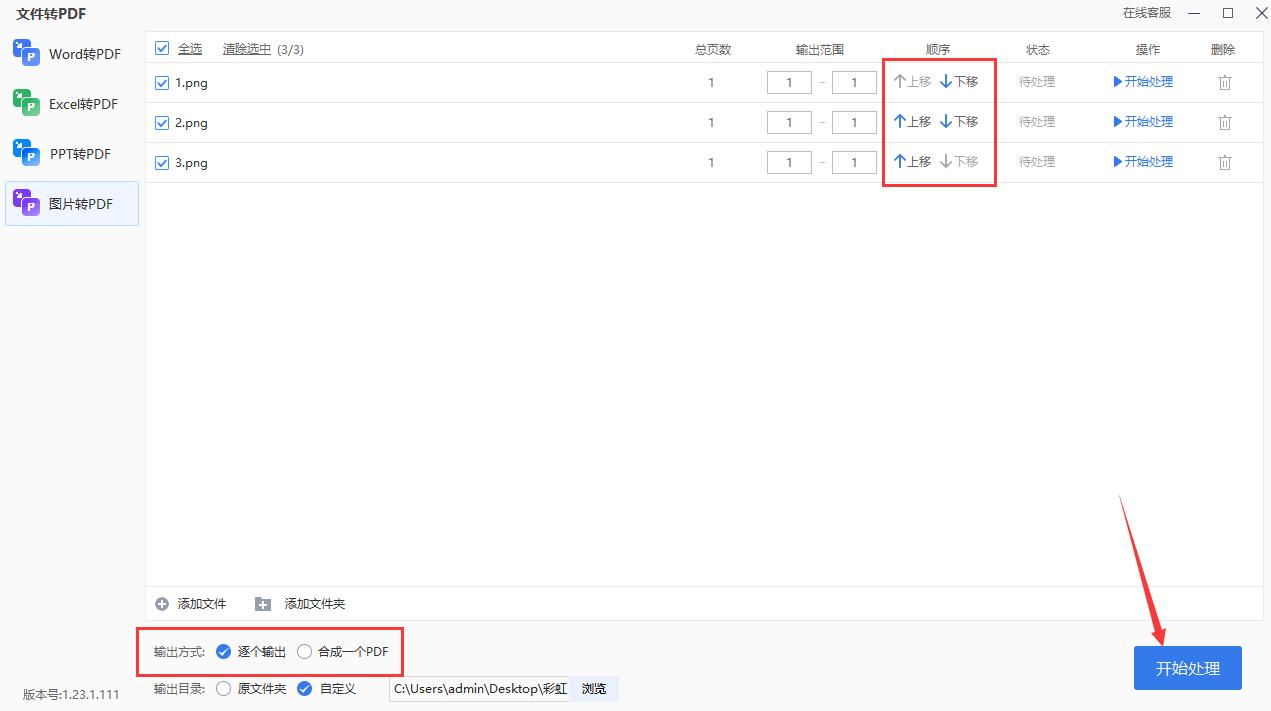Click the output range field of 2.png
This screenshot has width=1271, height=711.
point(789,122)
